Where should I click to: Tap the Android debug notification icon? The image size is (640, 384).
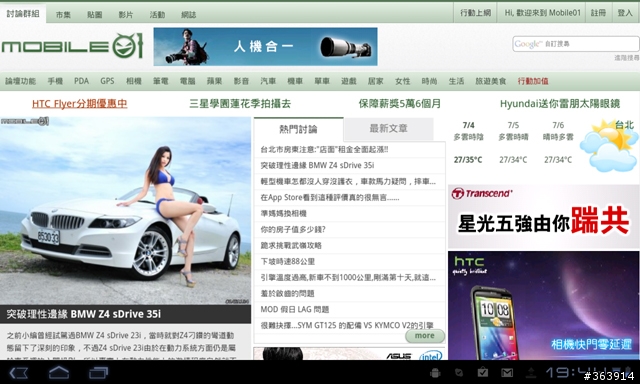[x=435, y=372]
